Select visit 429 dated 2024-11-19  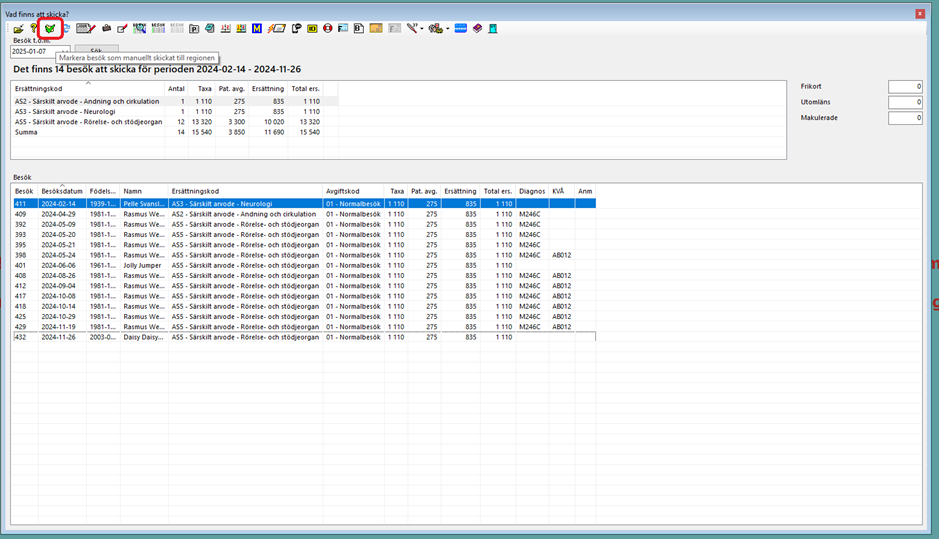pos(304,326)
